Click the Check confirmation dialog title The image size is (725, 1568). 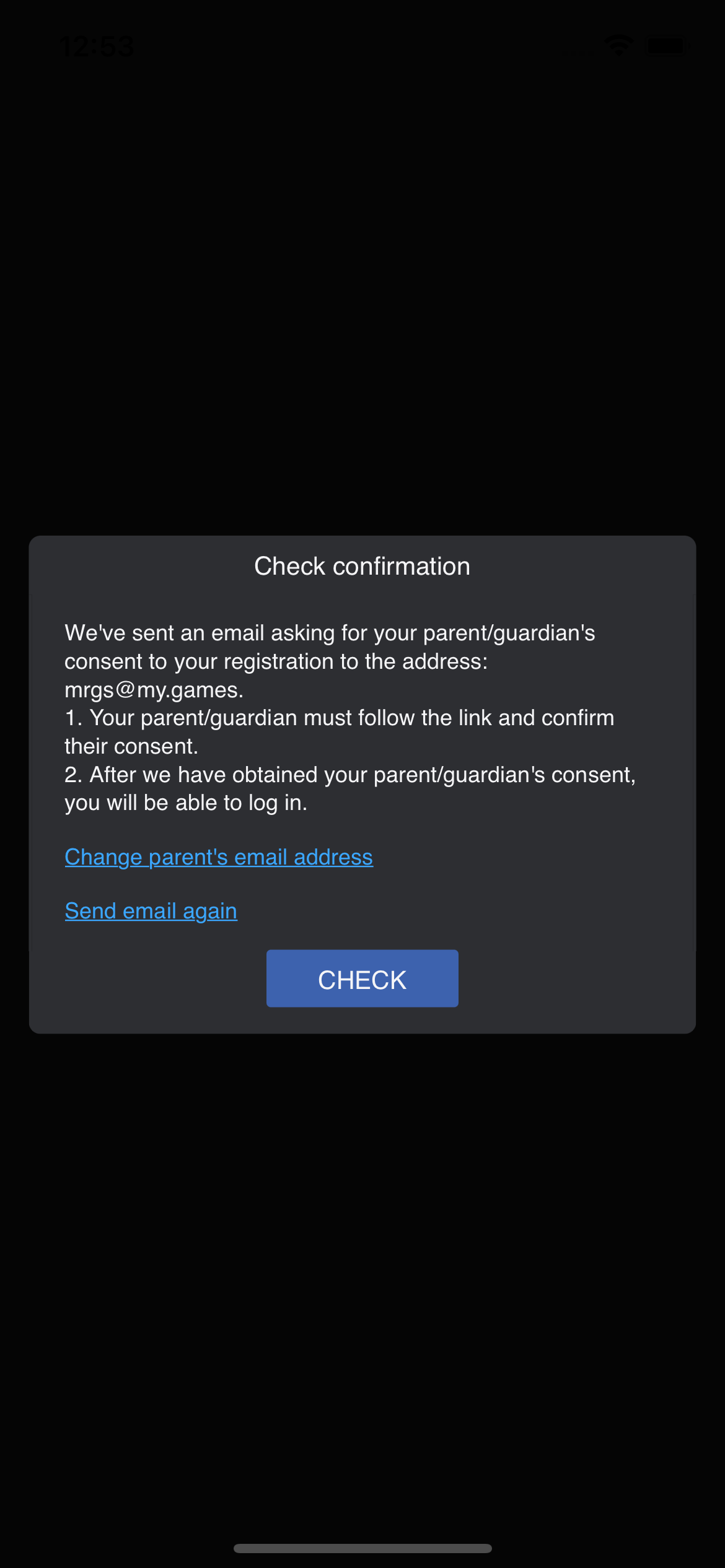pyautogui.click(x=362, y=566)
